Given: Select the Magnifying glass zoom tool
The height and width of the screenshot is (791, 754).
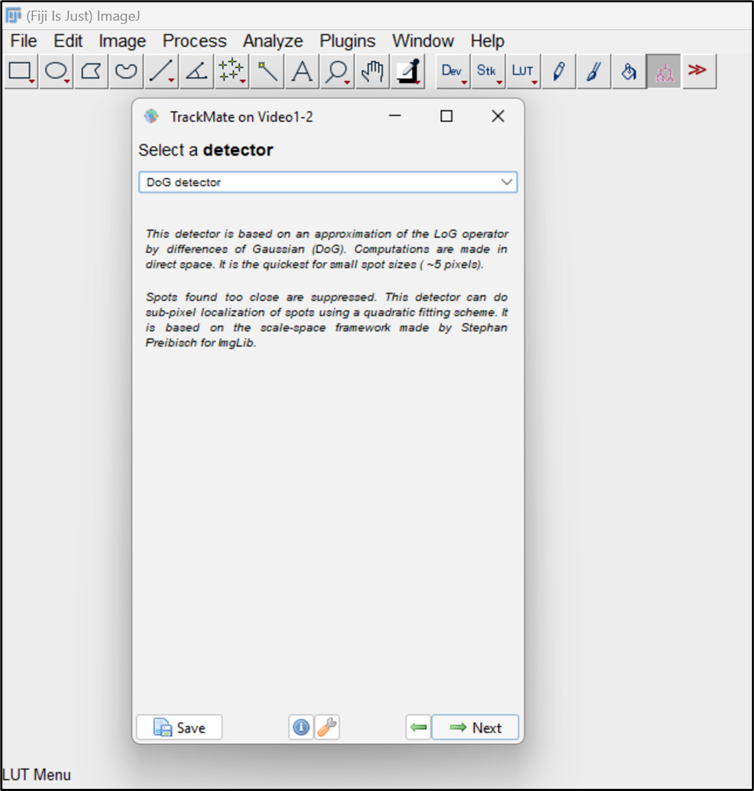Looking at the screenshot, I should [x=337, y=71].
